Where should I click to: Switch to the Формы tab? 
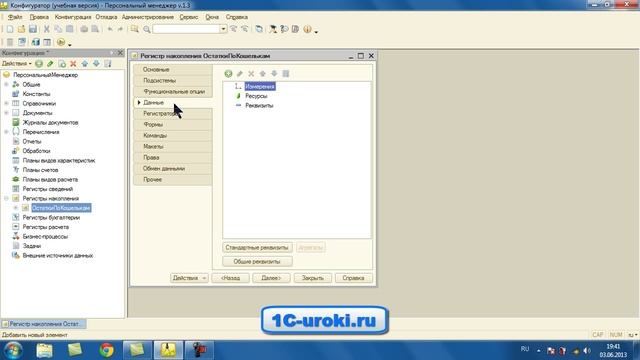click(173, 124)
